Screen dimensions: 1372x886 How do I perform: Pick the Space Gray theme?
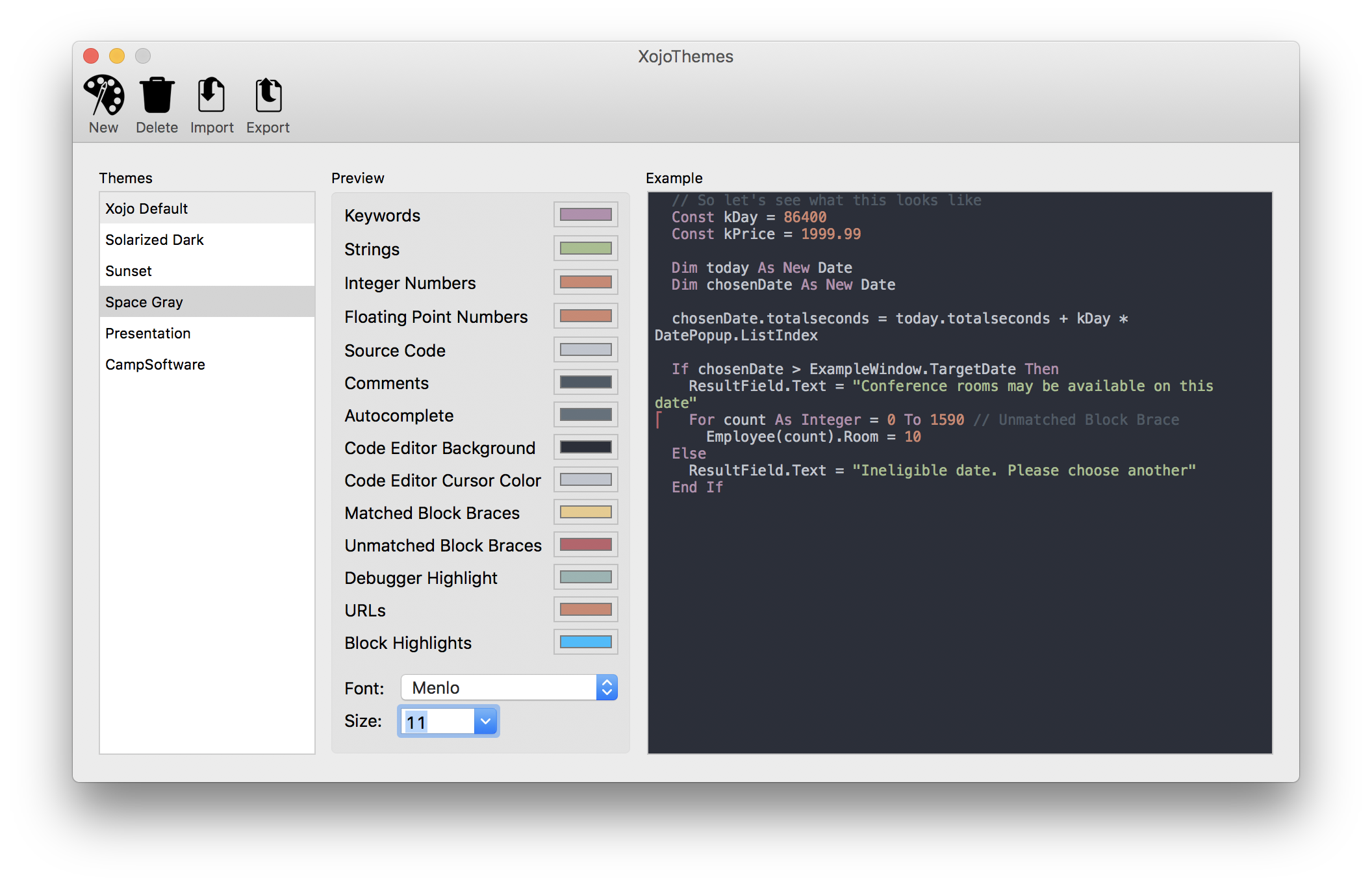point(207,302)
